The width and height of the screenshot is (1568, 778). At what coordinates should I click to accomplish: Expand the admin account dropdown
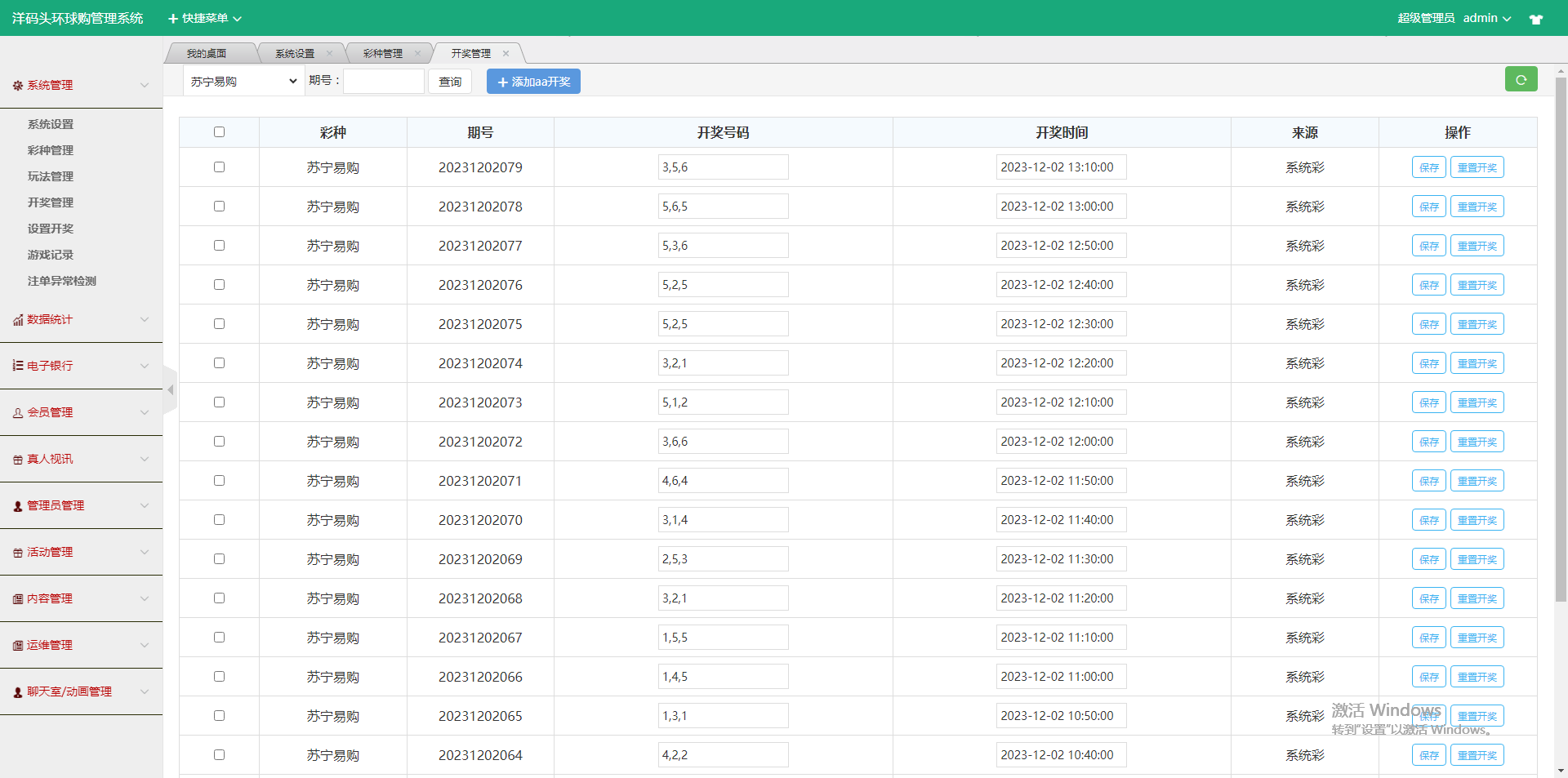pos(1486,18)
